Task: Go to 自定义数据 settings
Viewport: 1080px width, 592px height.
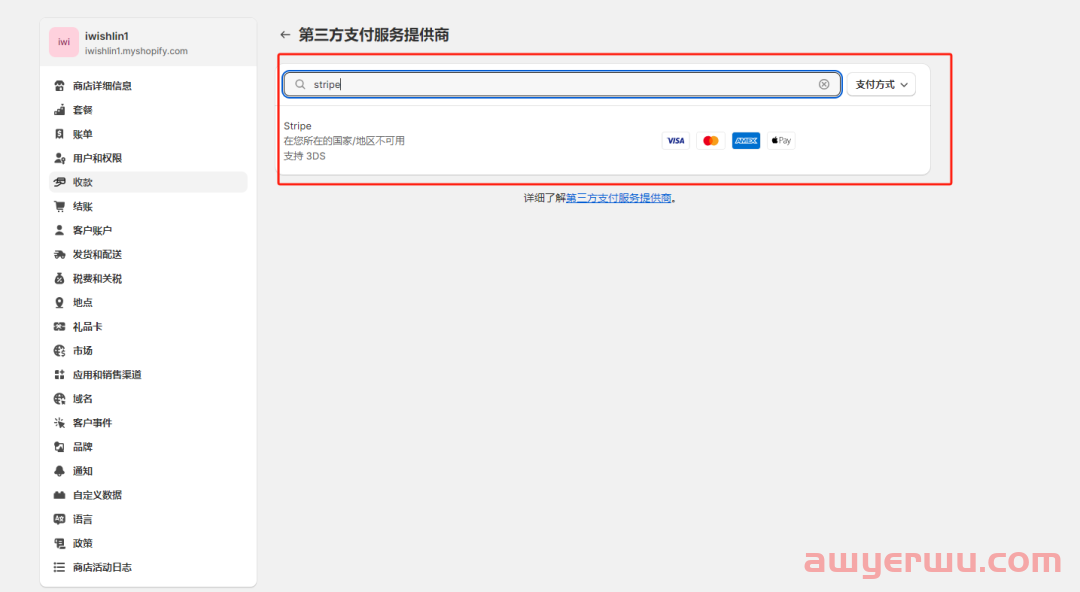Action: pos(148,496)
